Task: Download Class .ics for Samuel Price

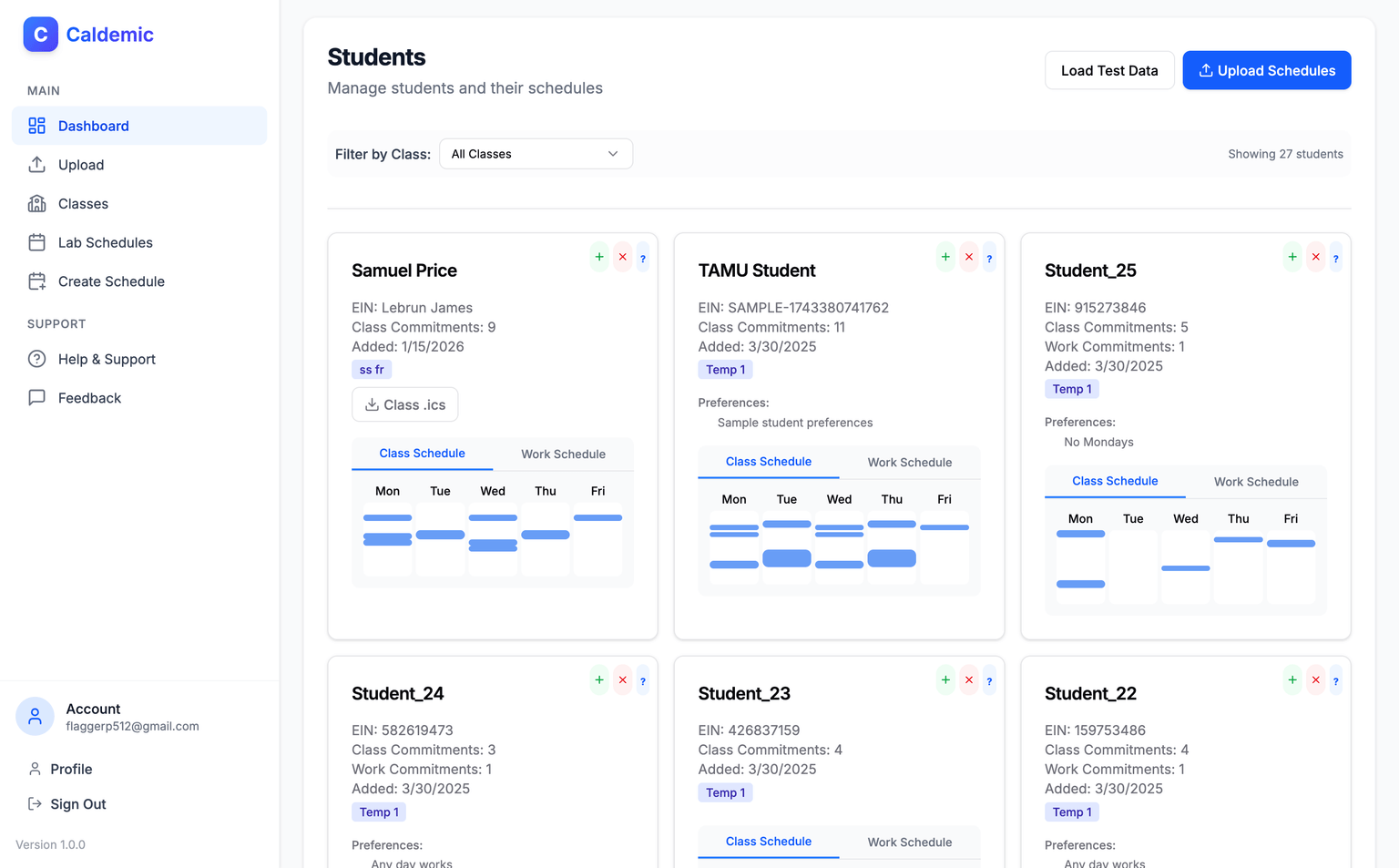Action: 405,404
